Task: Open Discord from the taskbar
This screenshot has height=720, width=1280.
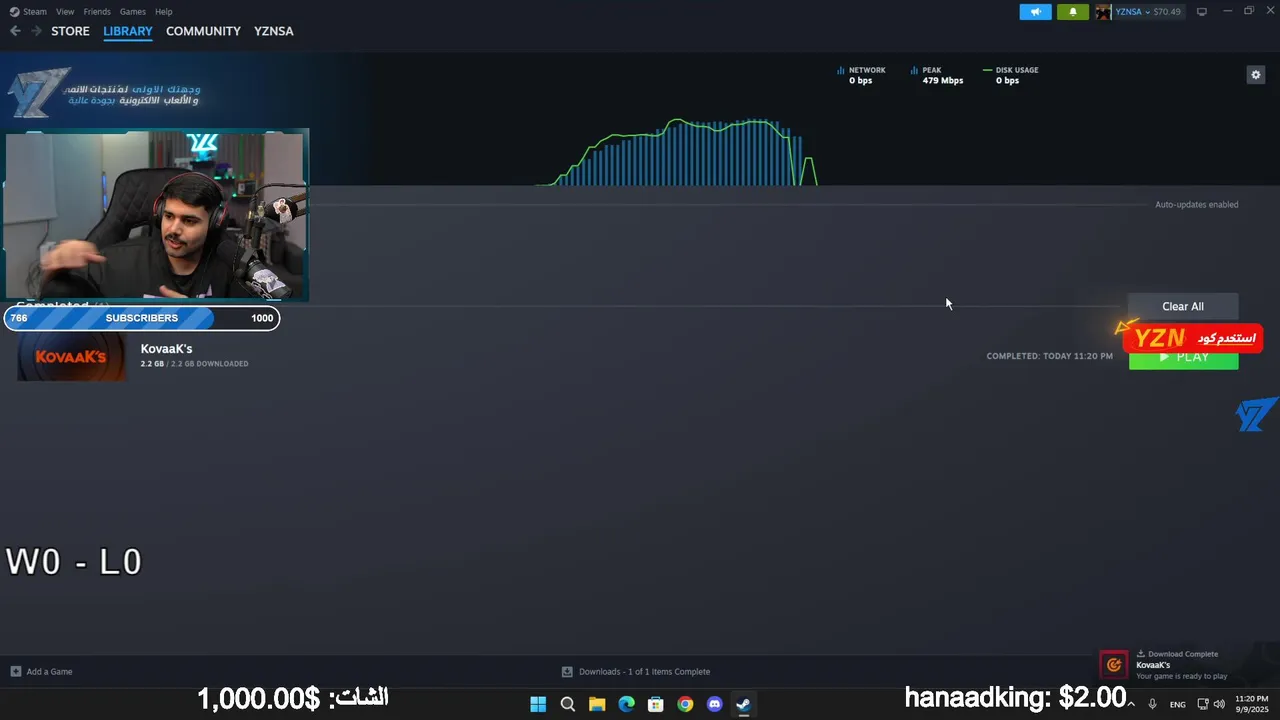Action: [714, 704]
